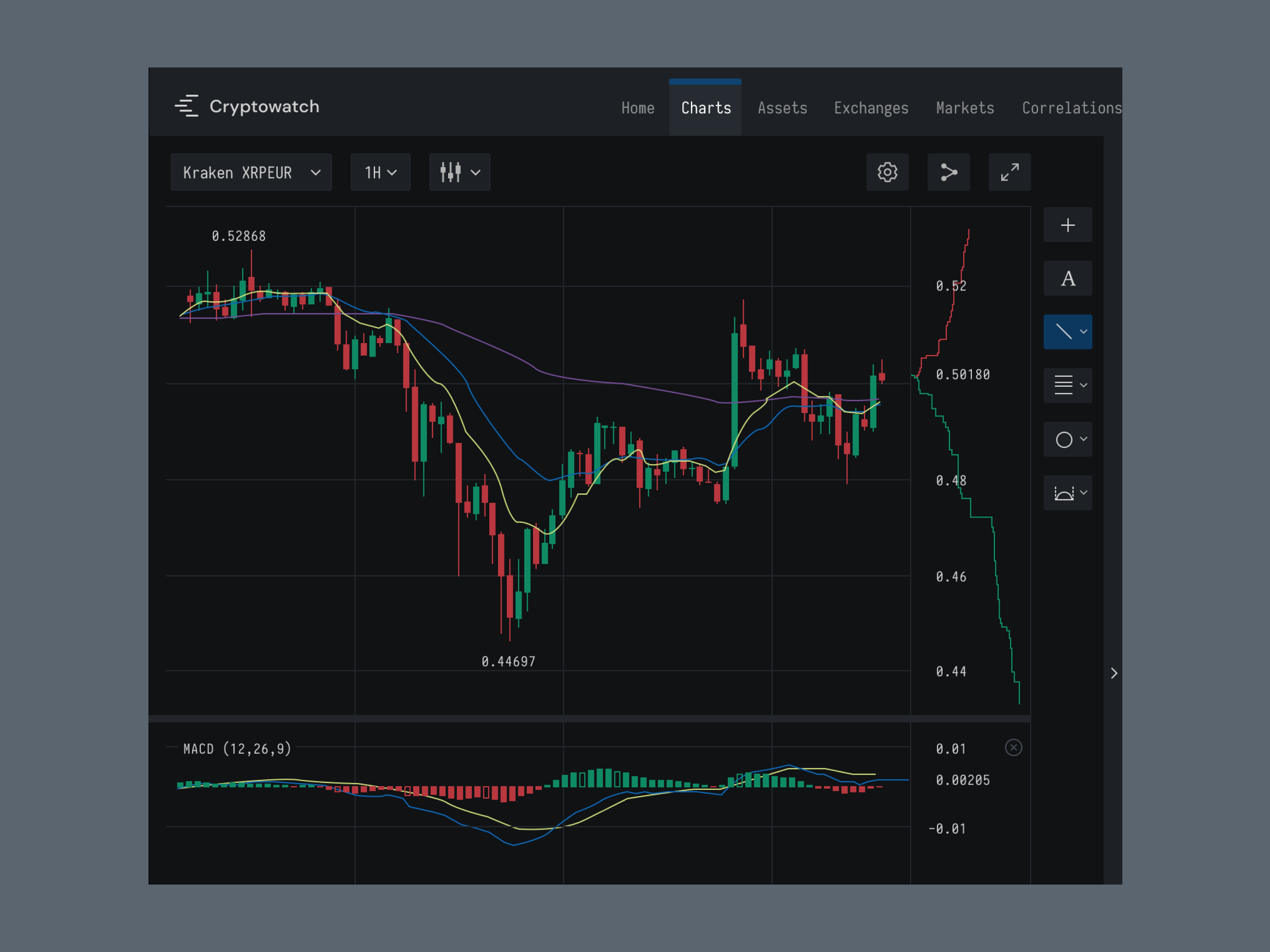Select the circle shape tool
Image resolution: width=1270 pixels, height=952 pixels.
pos(1064,440)
